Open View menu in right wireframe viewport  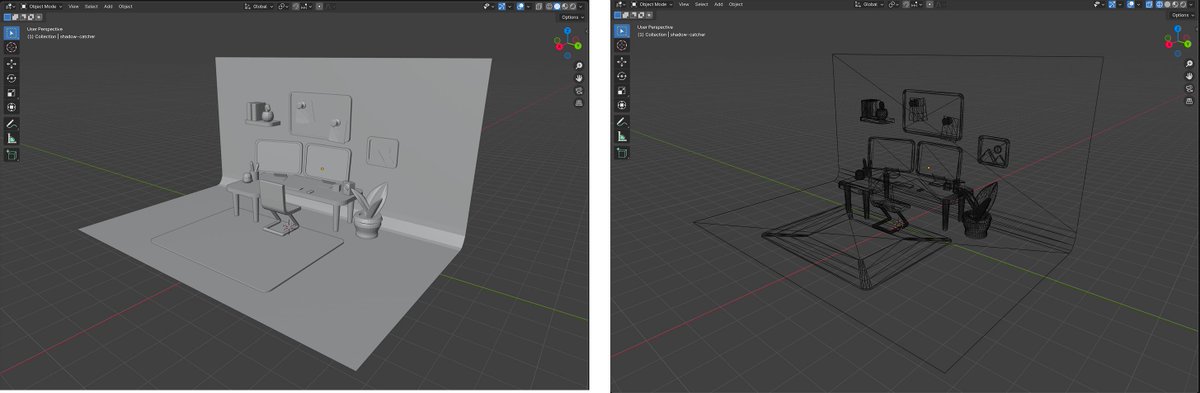683,5
